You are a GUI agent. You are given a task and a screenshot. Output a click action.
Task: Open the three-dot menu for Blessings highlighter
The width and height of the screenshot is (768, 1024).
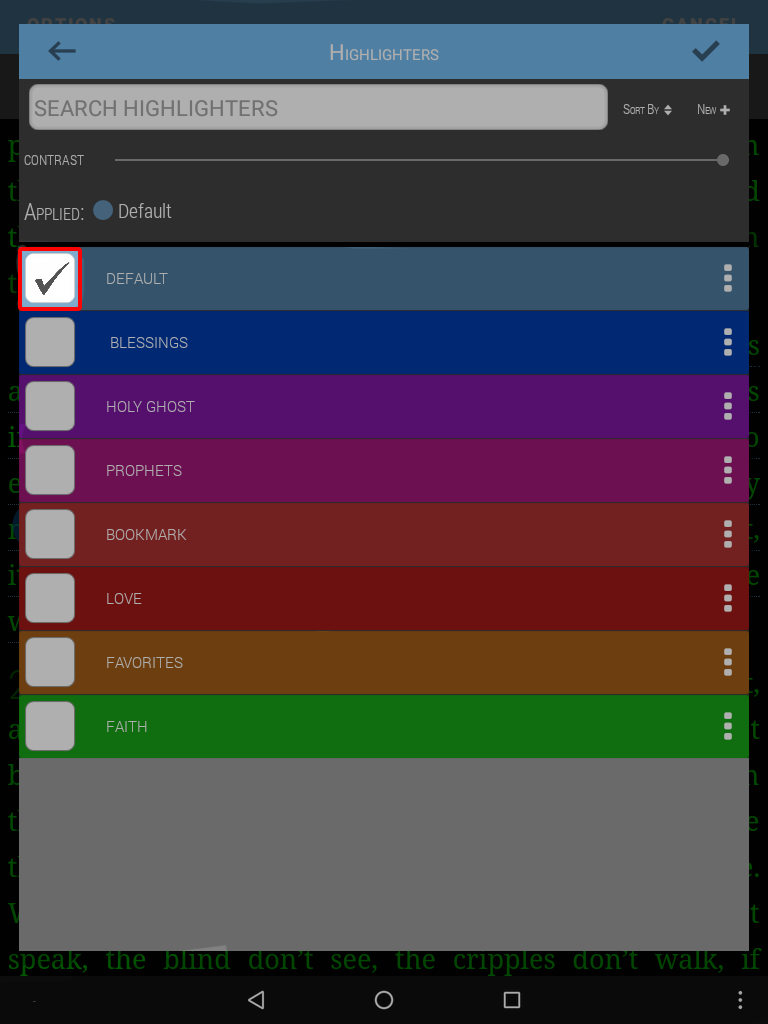(x=728, y=342)
